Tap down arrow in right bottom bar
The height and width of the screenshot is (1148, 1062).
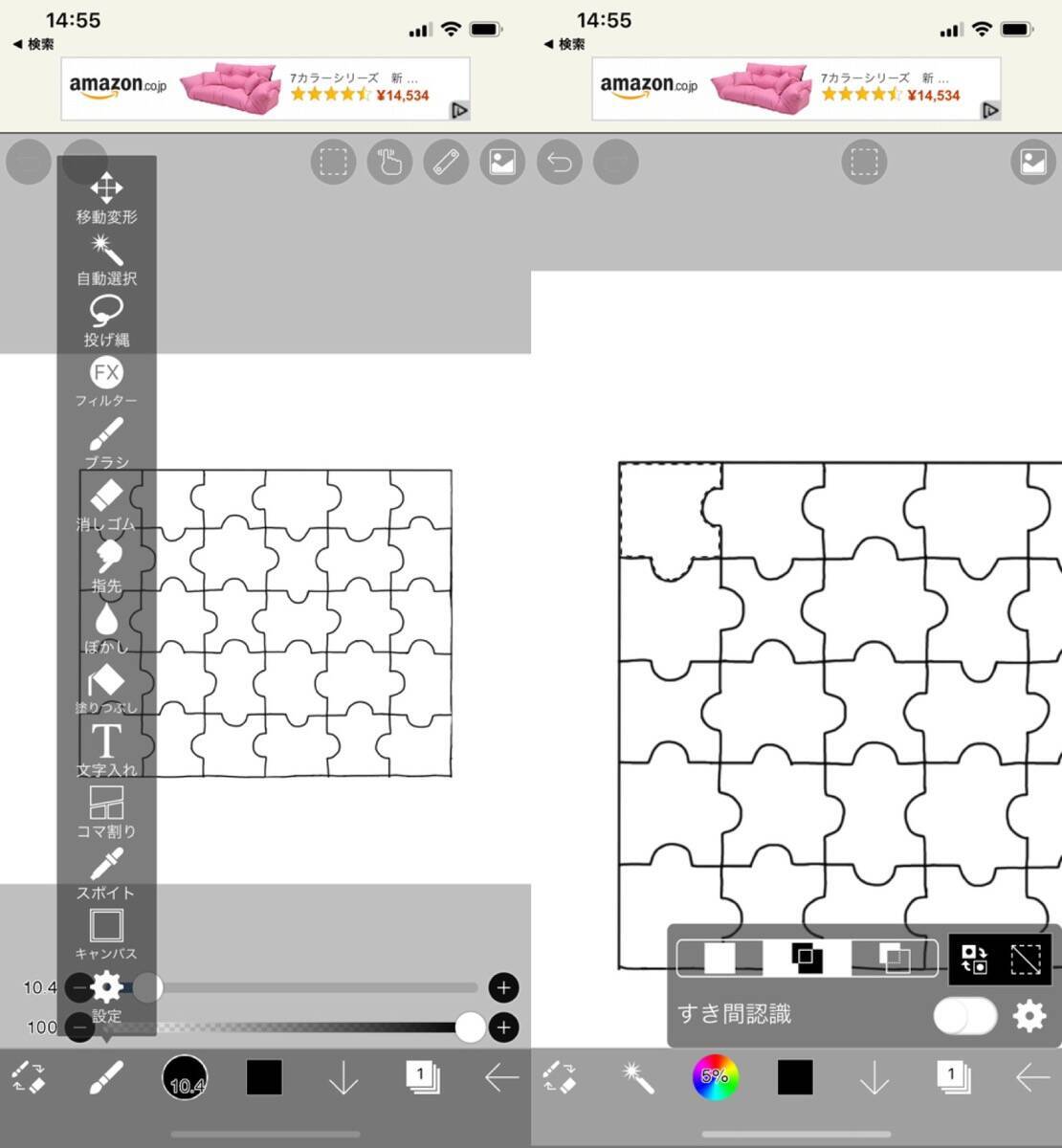coord(874,1078)
